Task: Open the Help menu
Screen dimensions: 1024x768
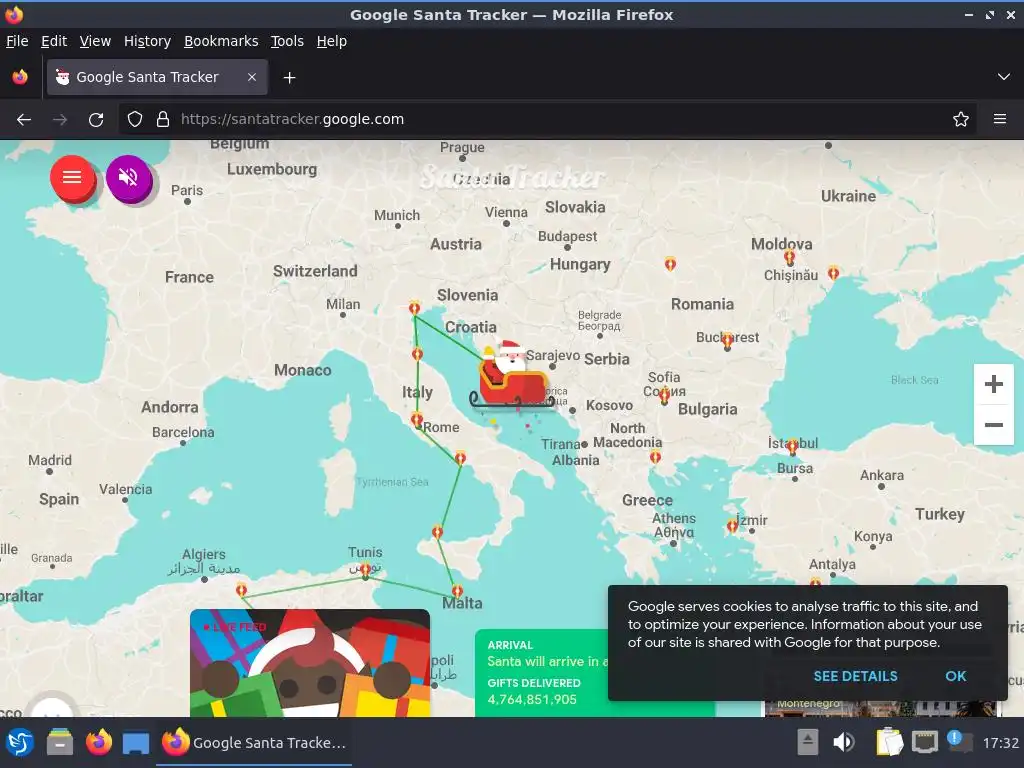Action: click(332, 41)
